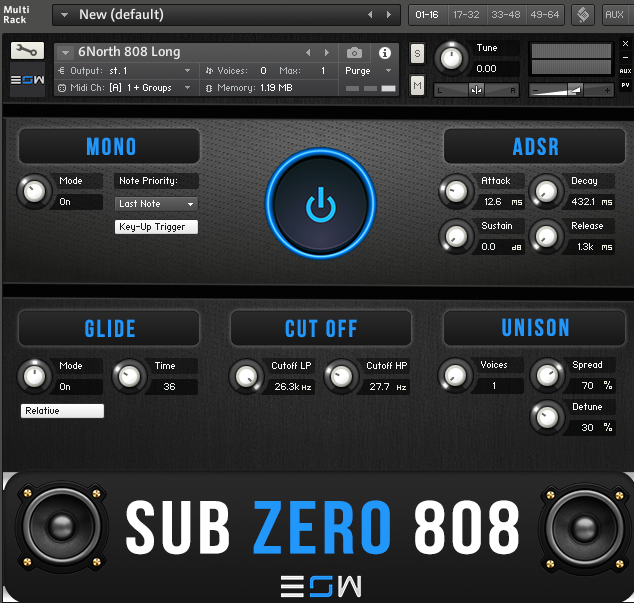Click the UNISON section header
This screenshot has width=634, height=603.
(x=535, y=328)
